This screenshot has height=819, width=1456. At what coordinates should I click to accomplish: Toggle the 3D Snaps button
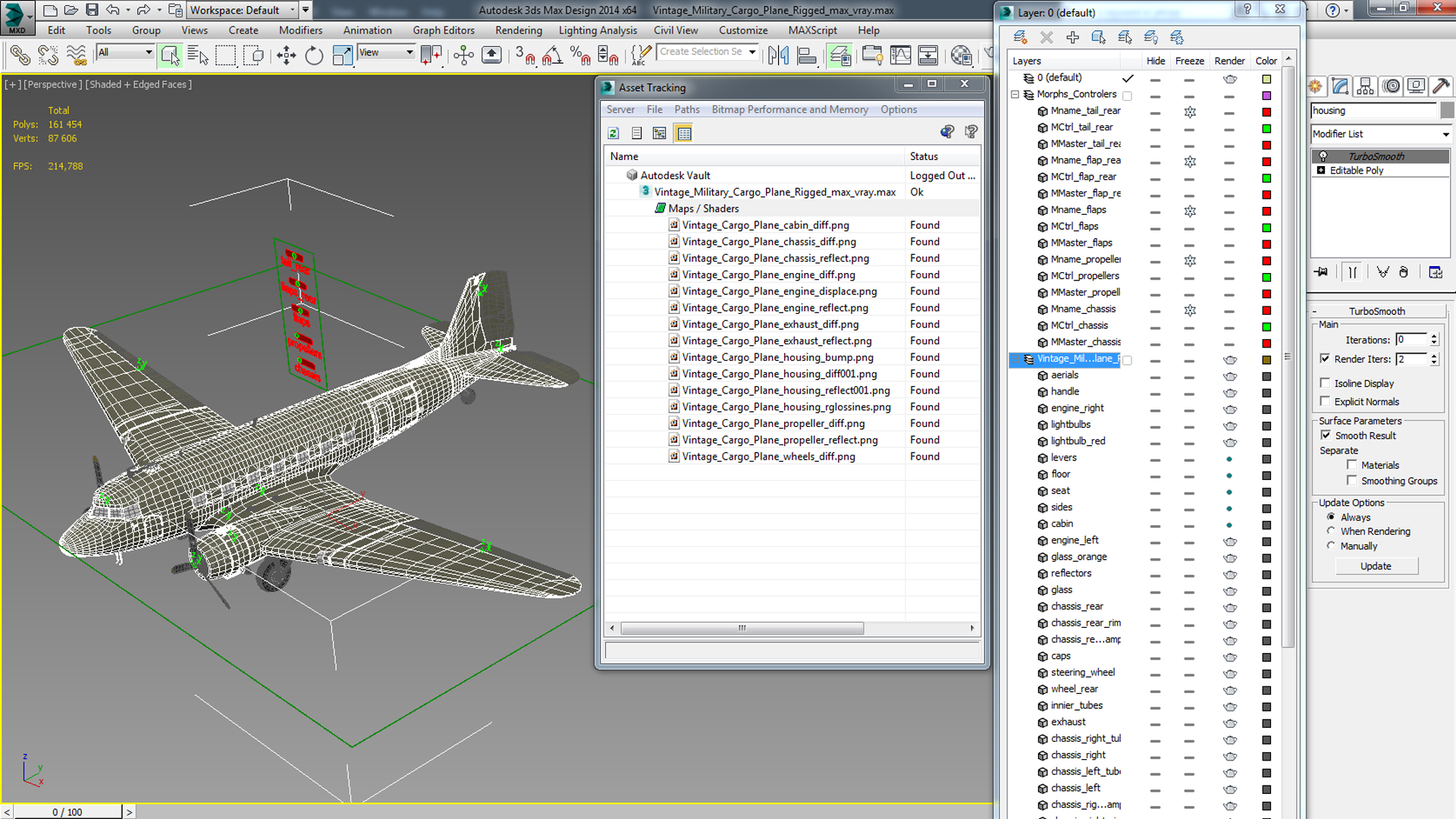pos(525,55)
